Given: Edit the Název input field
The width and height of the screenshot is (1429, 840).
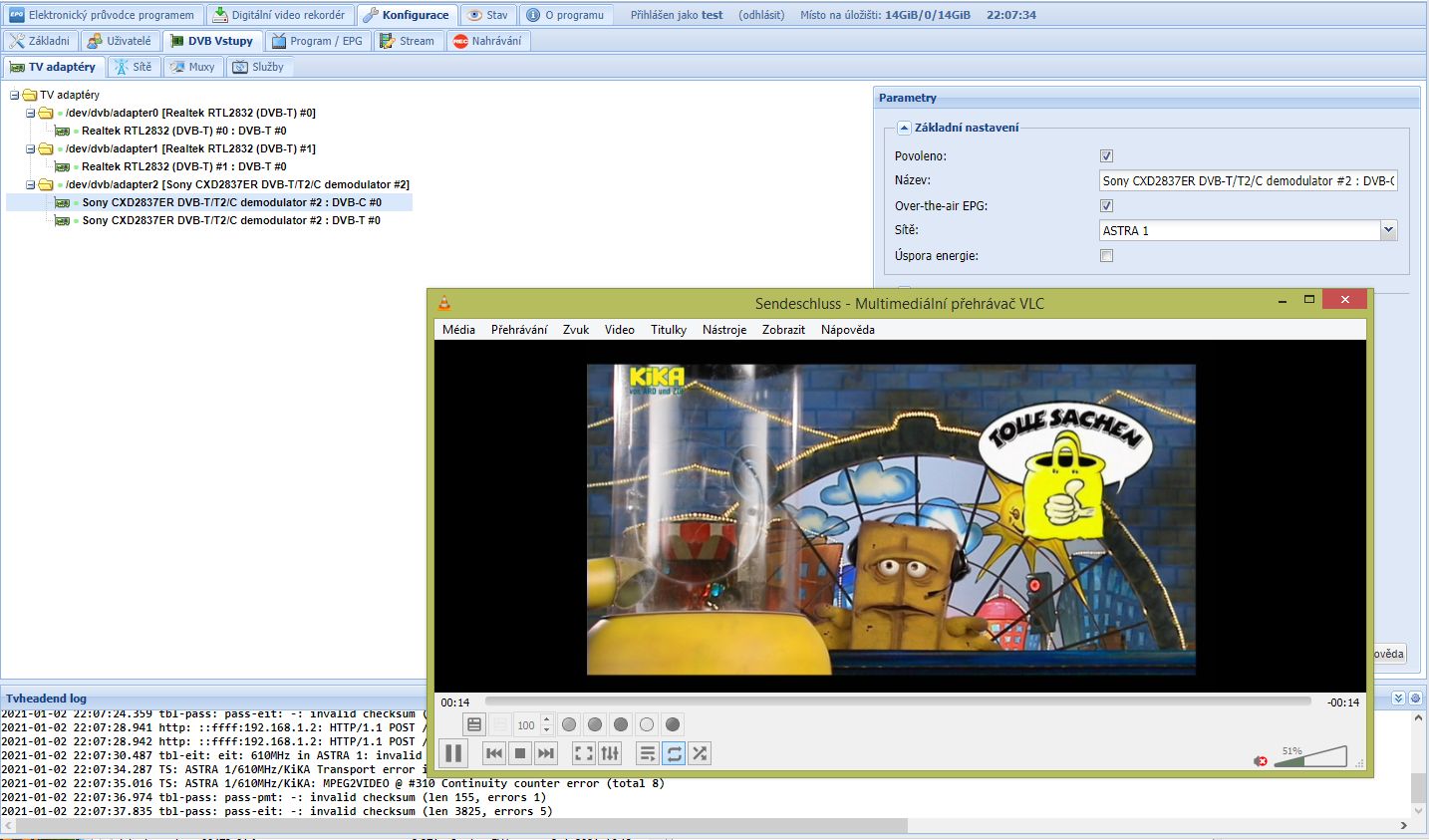Looking at the screenshot, I should click(x=1249, y=180).
